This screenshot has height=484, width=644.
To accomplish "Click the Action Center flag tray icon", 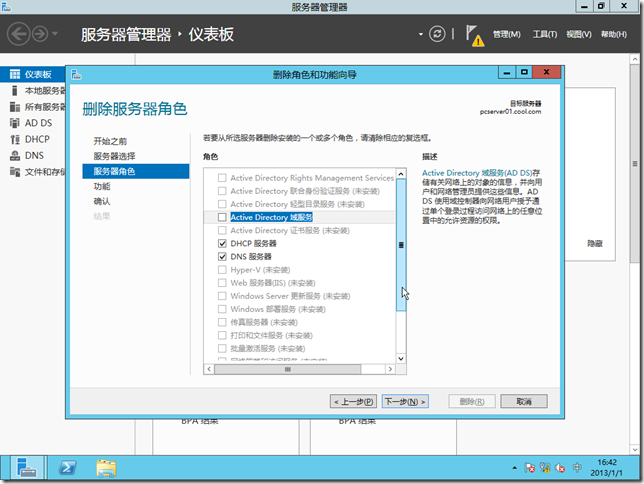I will [530, 468].
